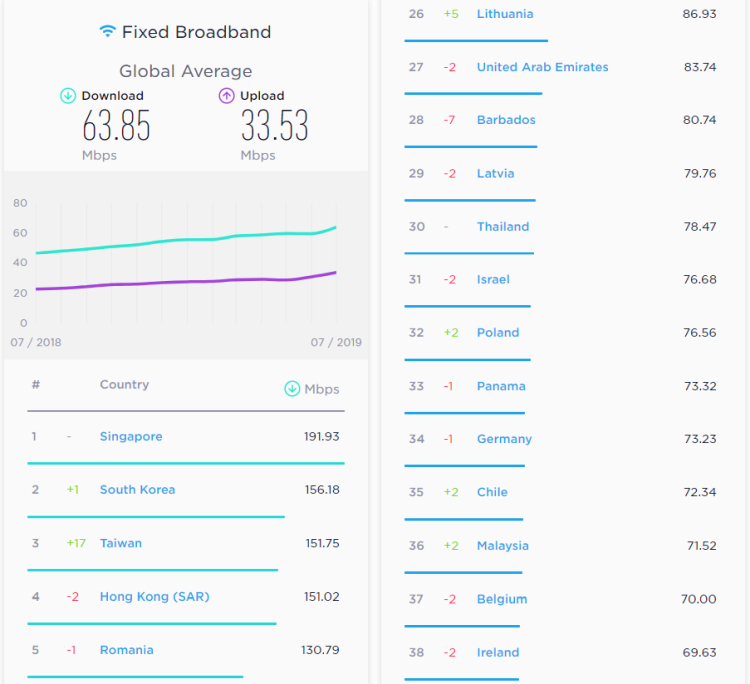Image resolution: width=750 pixels, height=684 pixels.
Task: Open the South Korea country link
Action: (137, 490)
